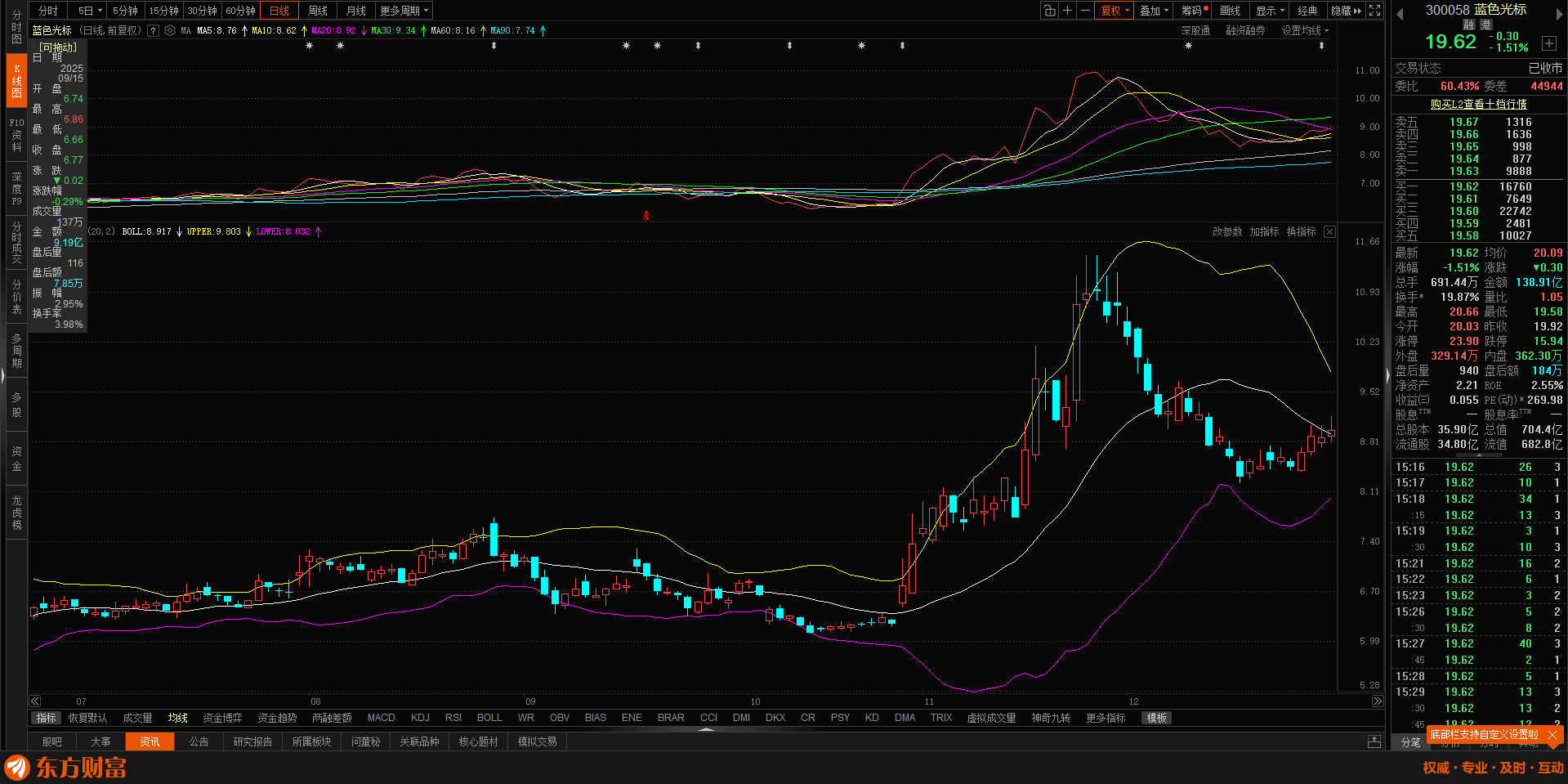
Task: Toggle the 模板 button in the indicator bar
Action: [x=1157, y=718]
